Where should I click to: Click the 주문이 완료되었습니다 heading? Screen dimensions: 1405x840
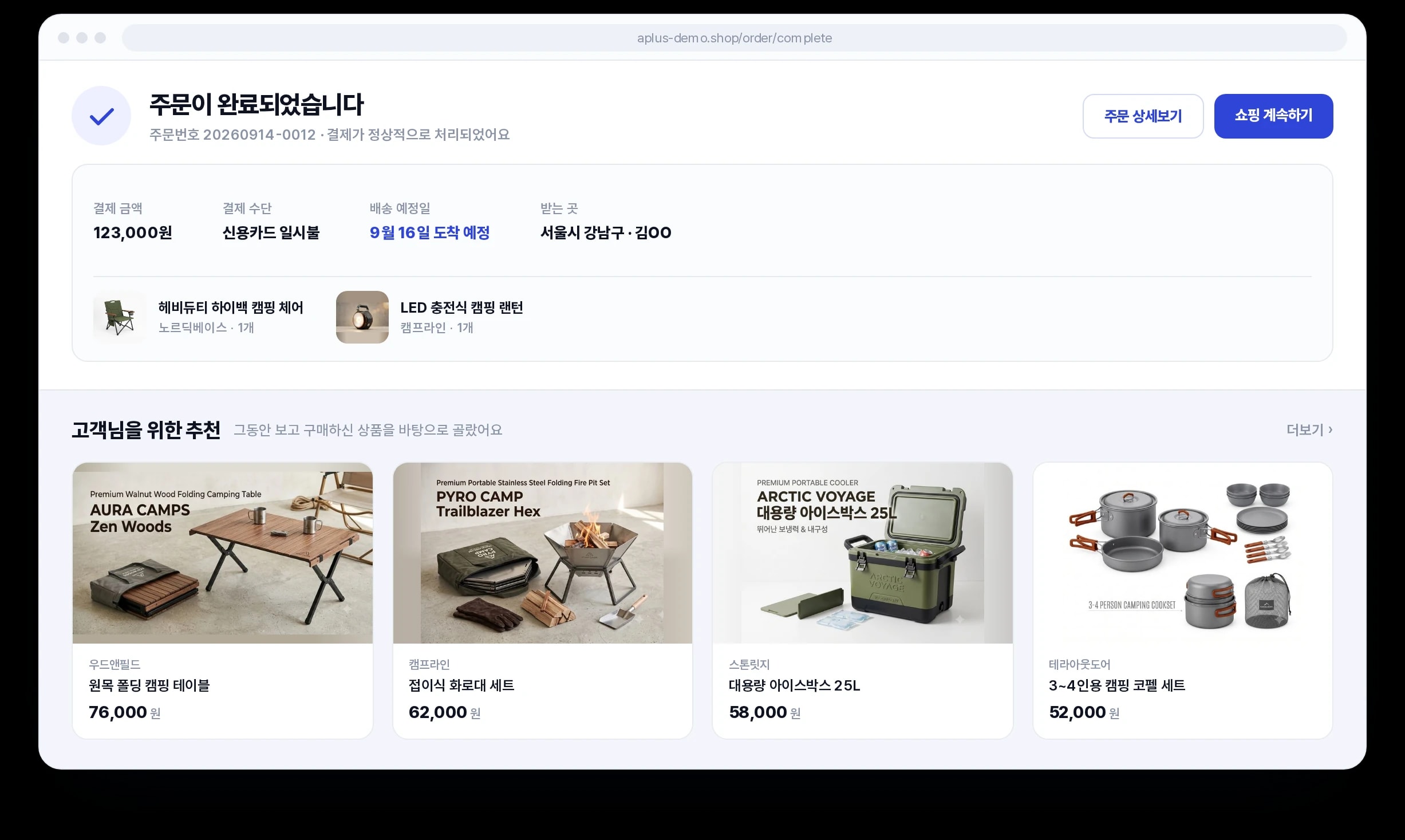(256, 104)
